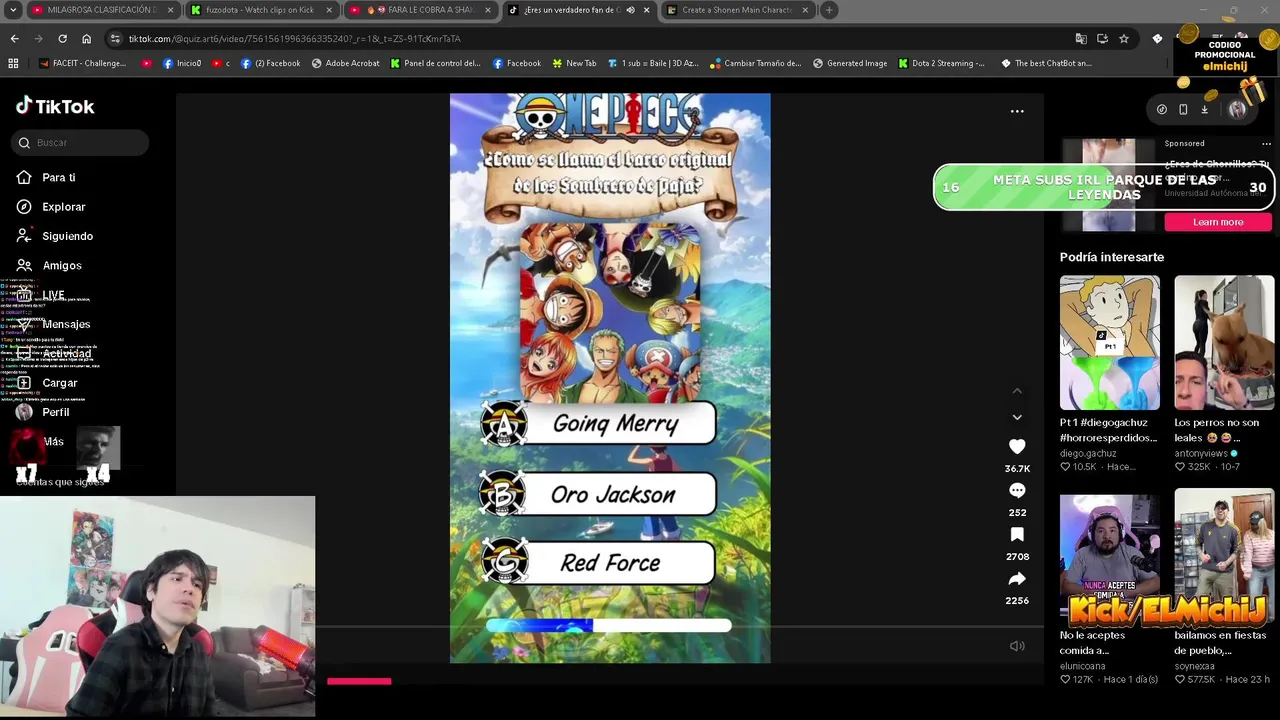Open the comments bubble icon
This screenshot has height=720, width=1280.
[1017, 490]
